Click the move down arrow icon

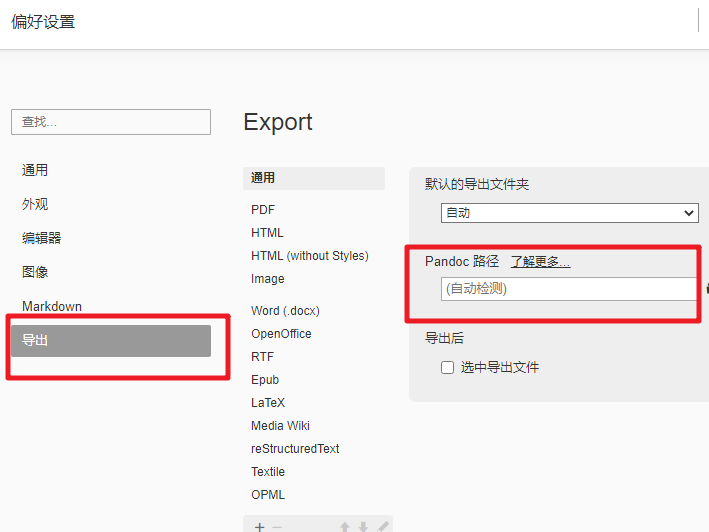tap(363, 526)
